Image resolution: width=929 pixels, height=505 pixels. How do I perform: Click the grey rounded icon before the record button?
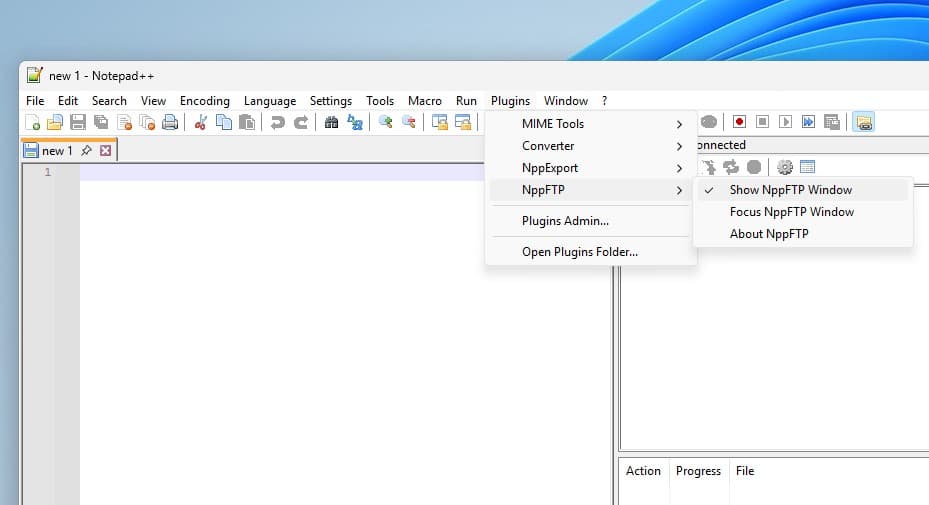pyautogui.click(x=709, y=122)
